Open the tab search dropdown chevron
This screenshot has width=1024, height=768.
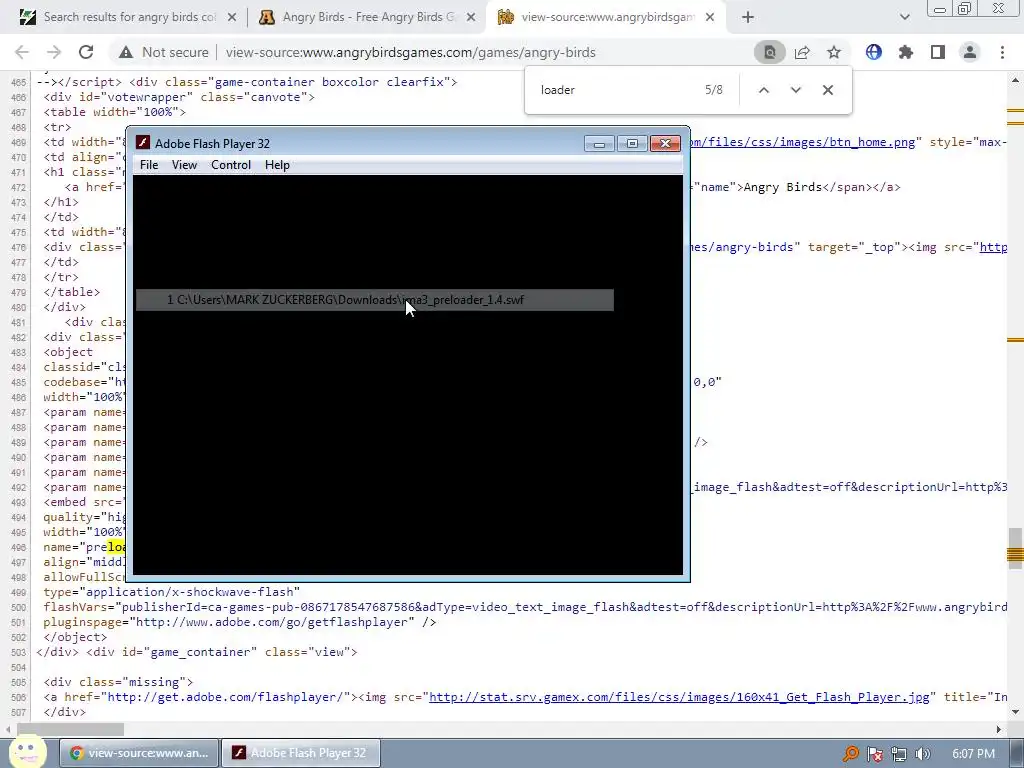click(904, 18)
